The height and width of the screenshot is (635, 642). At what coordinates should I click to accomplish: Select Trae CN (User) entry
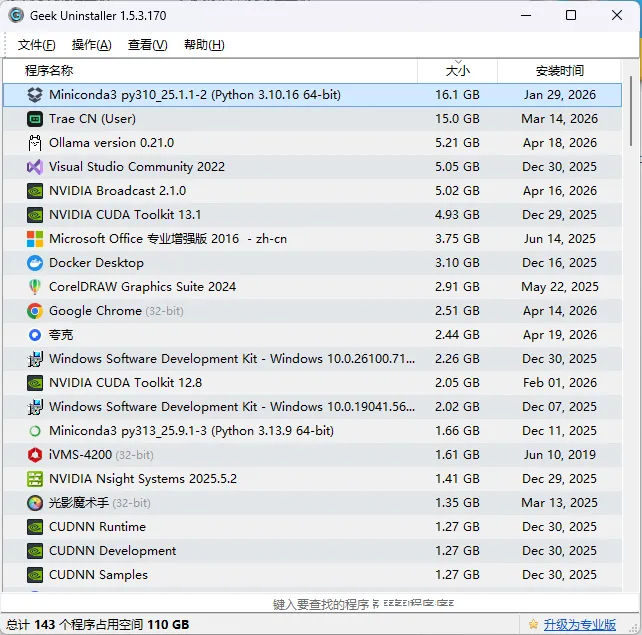(92, 119)
